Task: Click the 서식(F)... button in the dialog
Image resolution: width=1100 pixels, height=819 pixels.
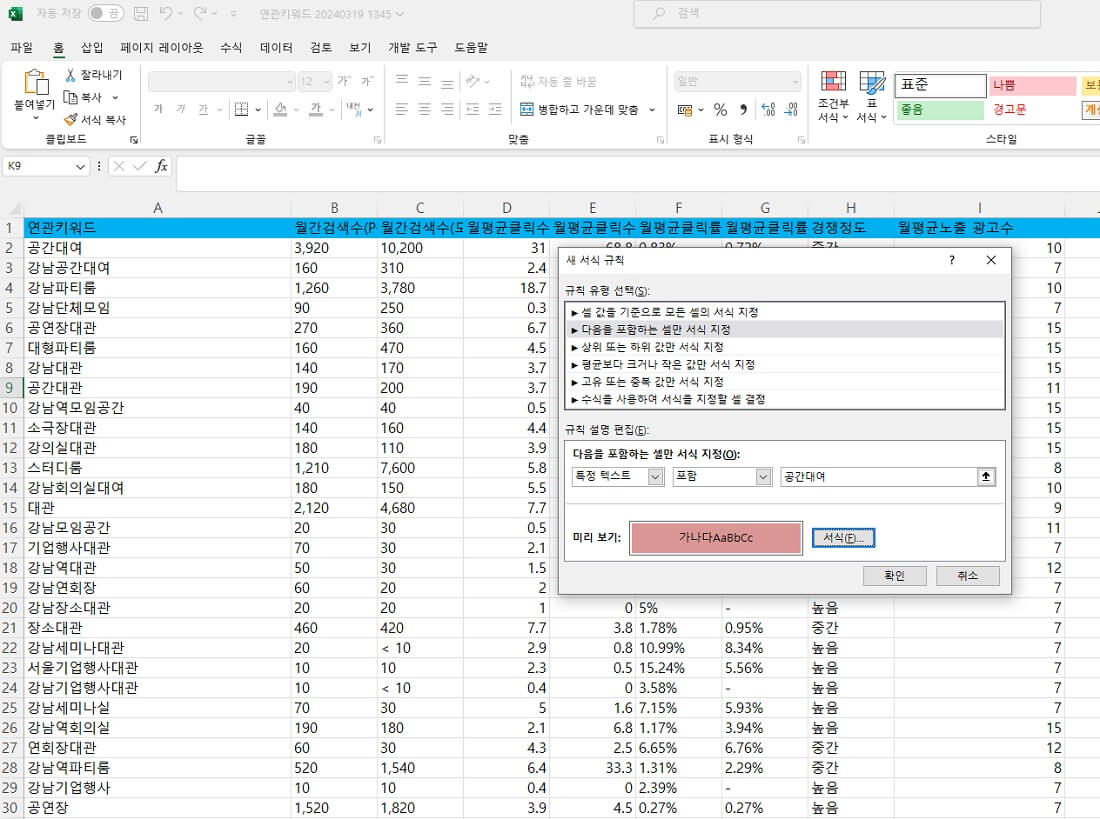Action: 843,537
